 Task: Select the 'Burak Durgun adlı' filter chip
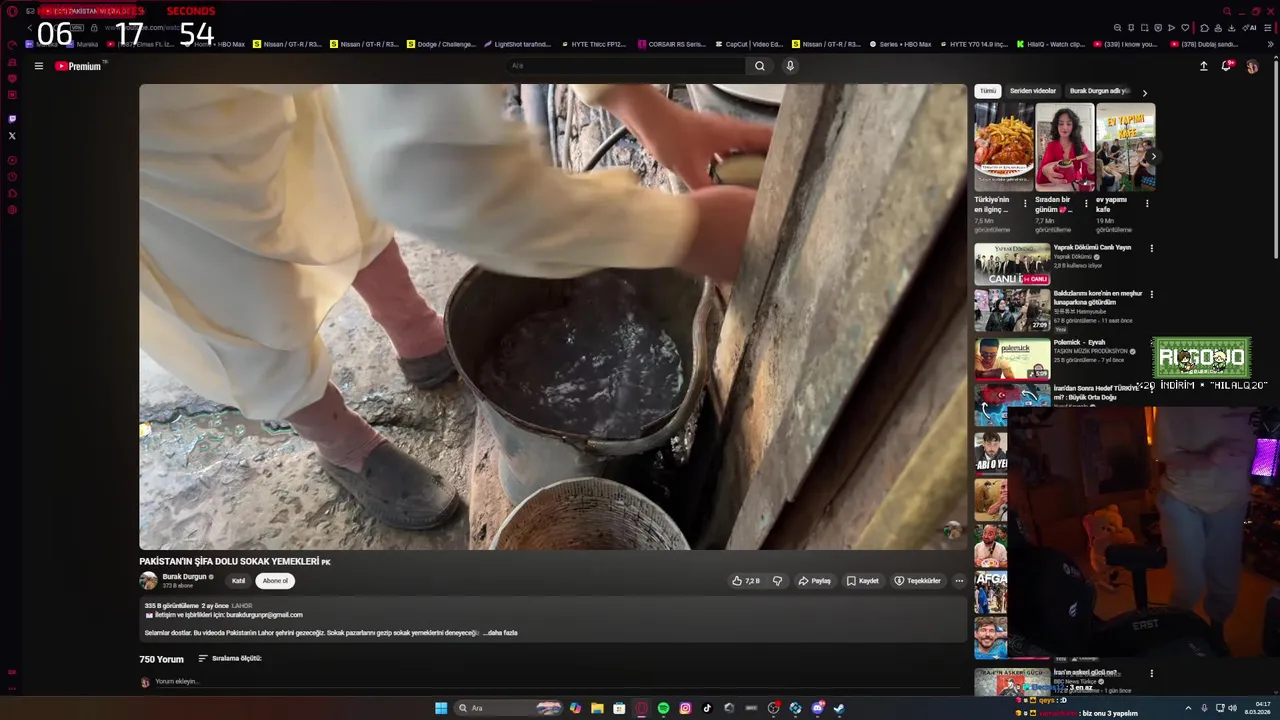(1099, 91)
